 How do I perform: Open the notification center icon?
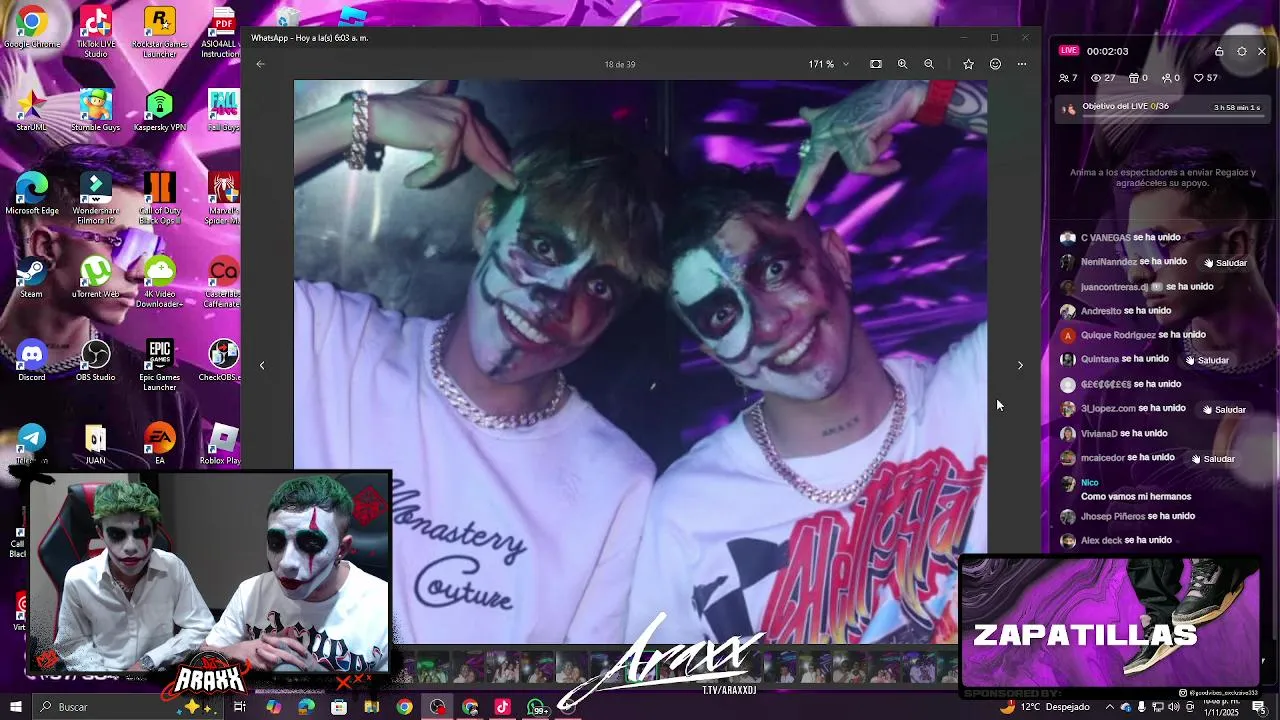tap(1259, 707)
